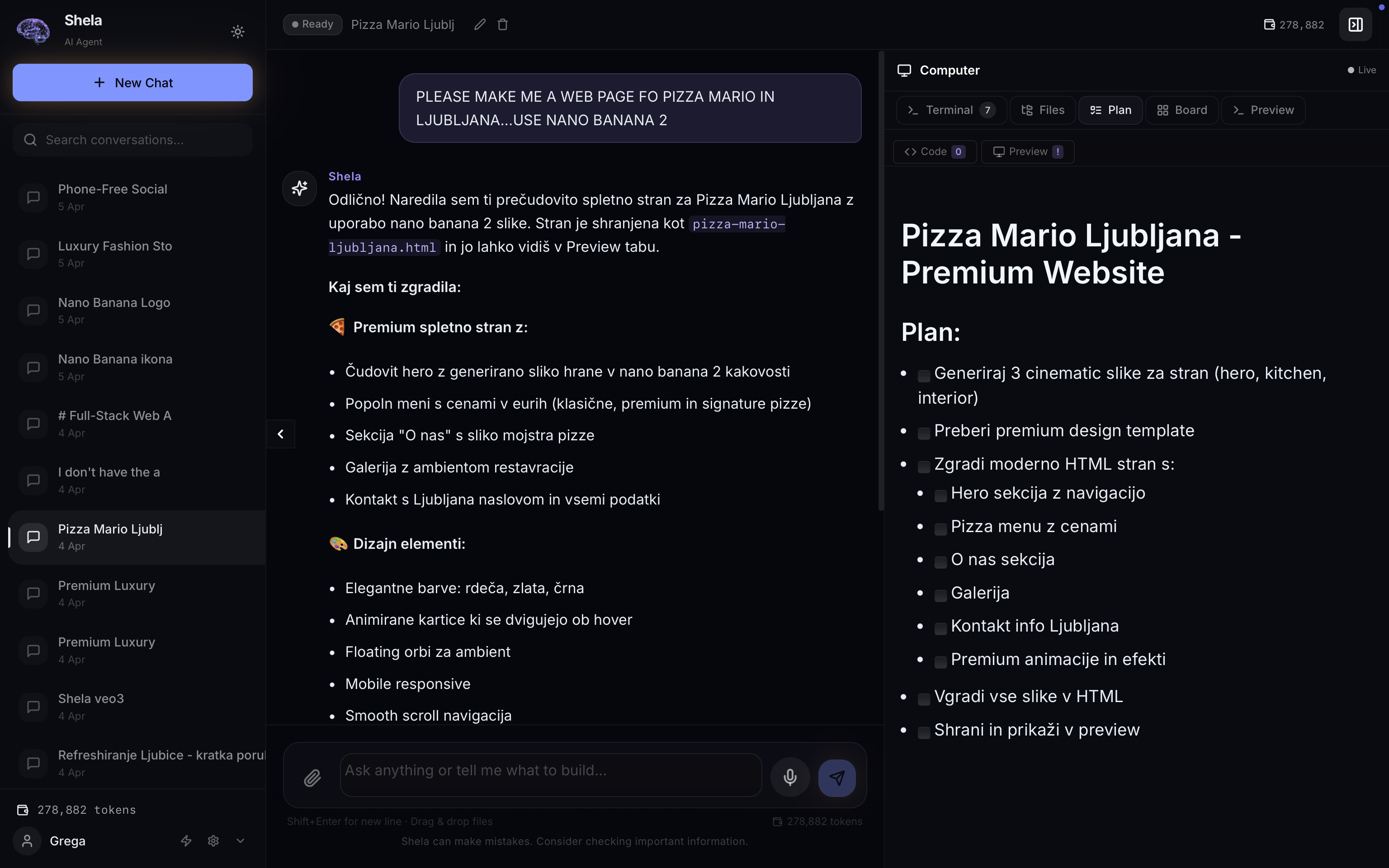Image resolution: width=1389 pixels, height=868 pixels.
Task: Click the New Chat button
Action: (x=132, y=83)
